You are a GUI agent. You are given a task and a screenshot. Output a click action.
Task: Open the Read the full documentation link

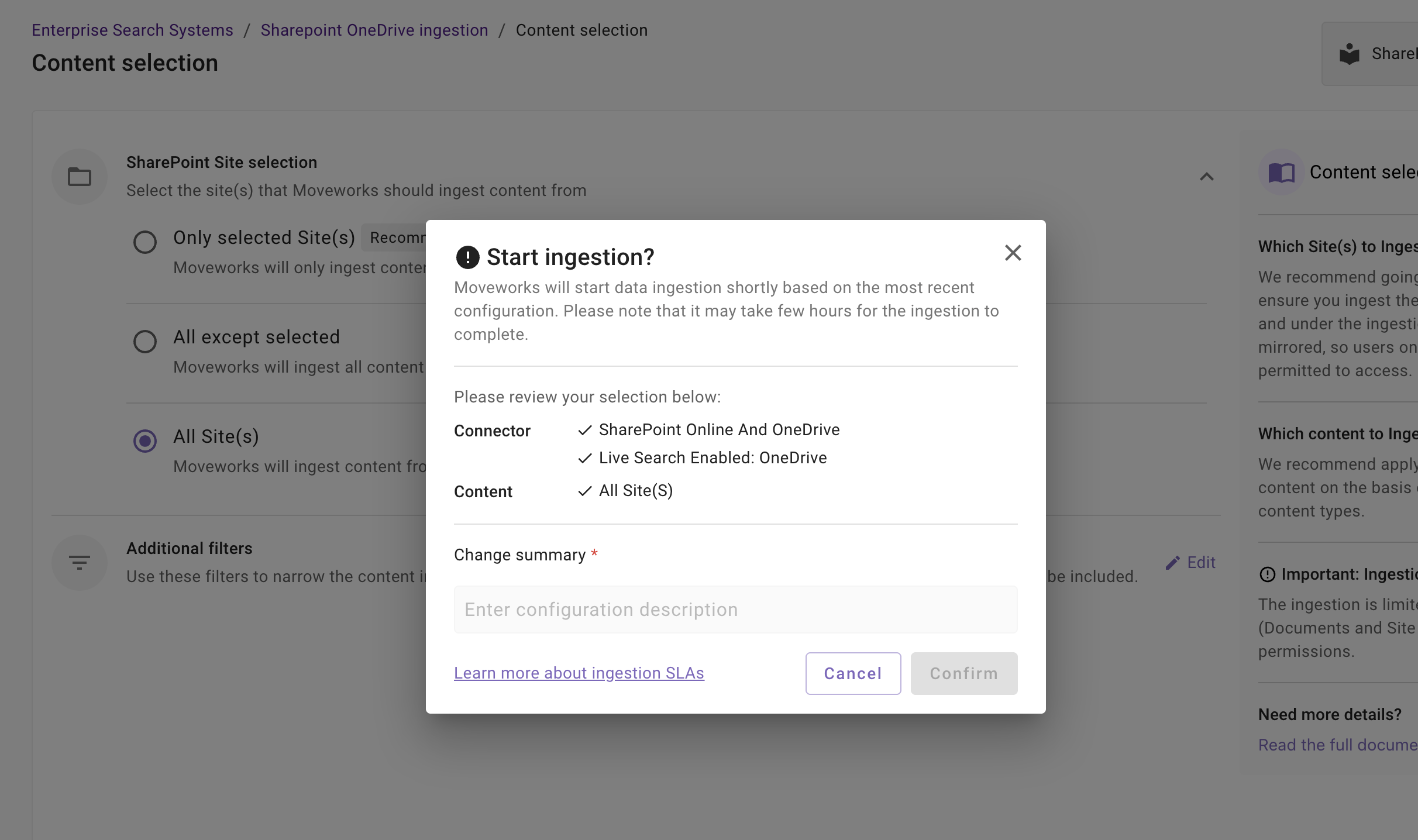[x=1337, y=745]
